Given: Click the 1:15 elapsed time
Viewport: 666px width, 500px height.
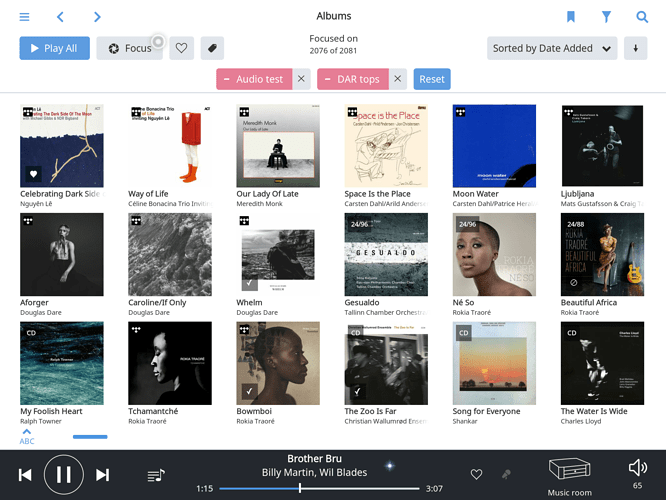Looking at the screenshot, I should click(204, 489).
